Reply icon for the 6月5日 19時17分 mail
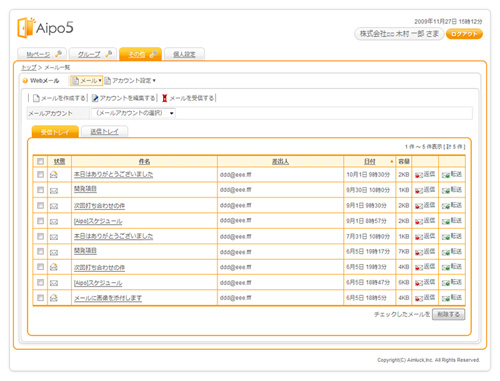 (x=419, y=252)
